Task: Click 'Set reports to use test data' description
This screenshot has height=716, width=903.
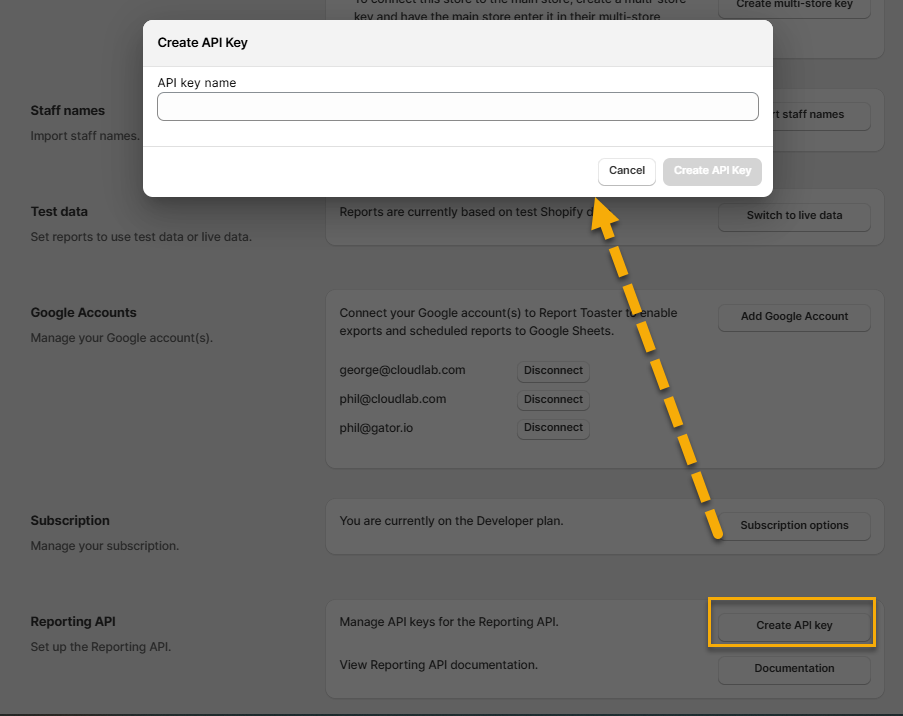Action: pyautogui.click(x=141, y=237)
